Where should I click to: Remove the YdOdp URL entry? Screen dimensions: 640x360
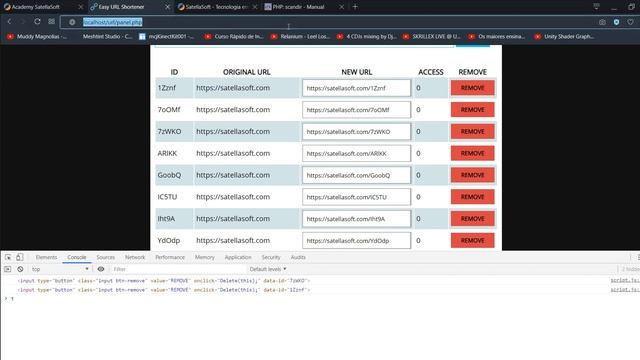[x=472, y=240]
